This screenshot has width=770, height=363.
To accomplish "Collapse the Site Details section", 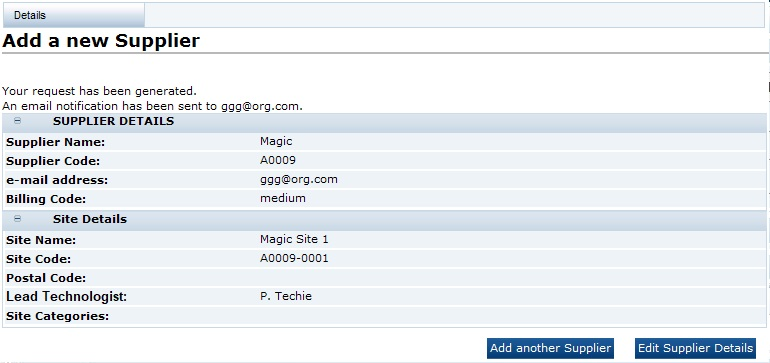I will [18, 219].
